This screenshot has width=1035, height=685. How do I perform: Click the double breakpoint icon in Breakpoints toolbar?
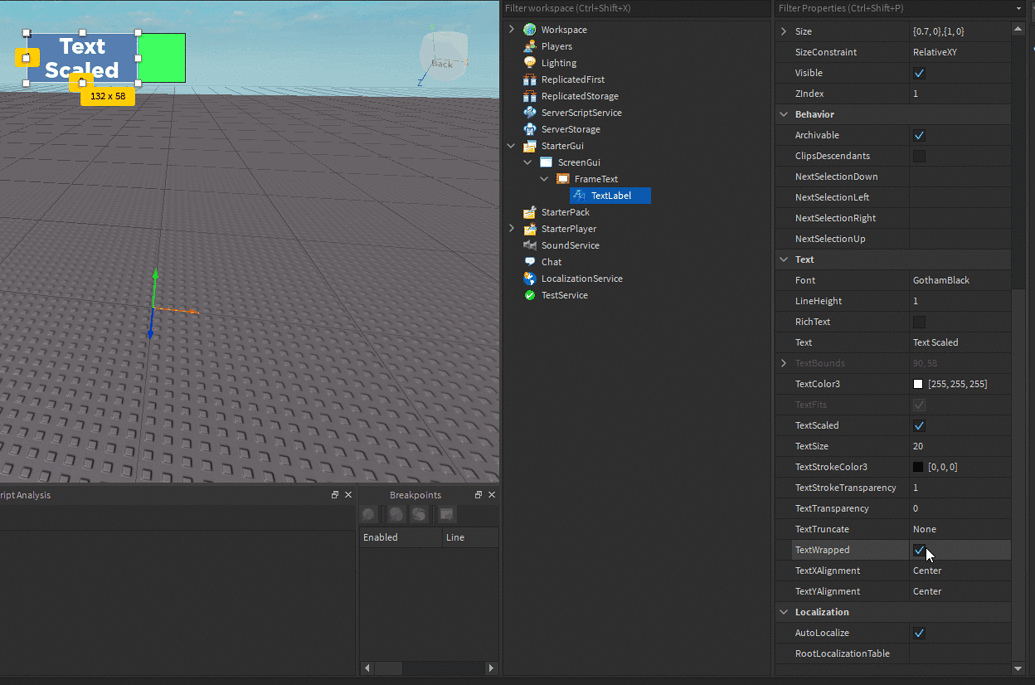click(396, 514)
